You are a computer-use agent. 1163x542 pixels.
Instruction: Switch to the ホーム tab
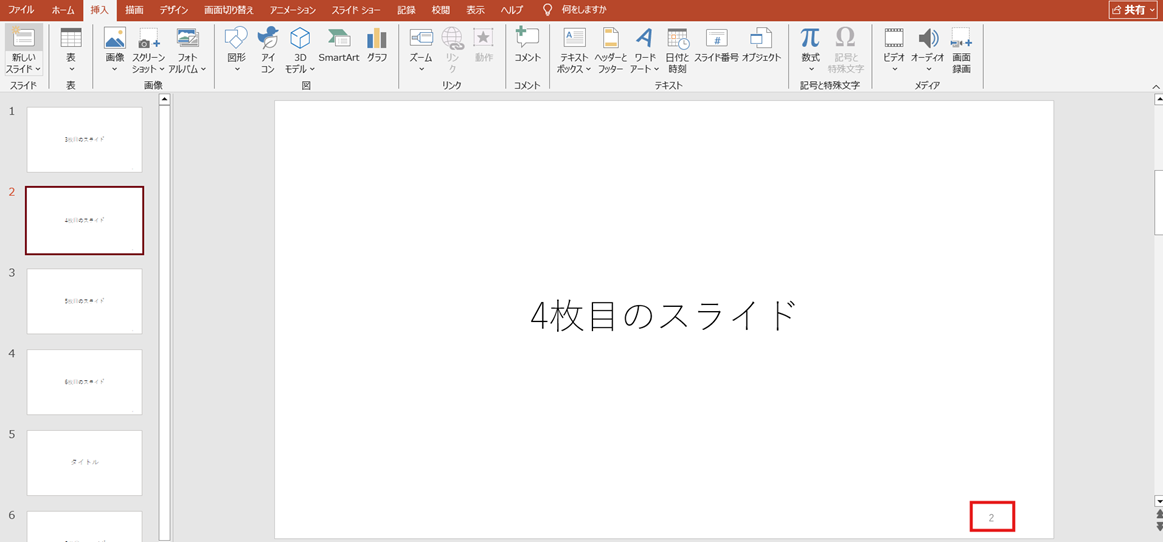(63, 10)
